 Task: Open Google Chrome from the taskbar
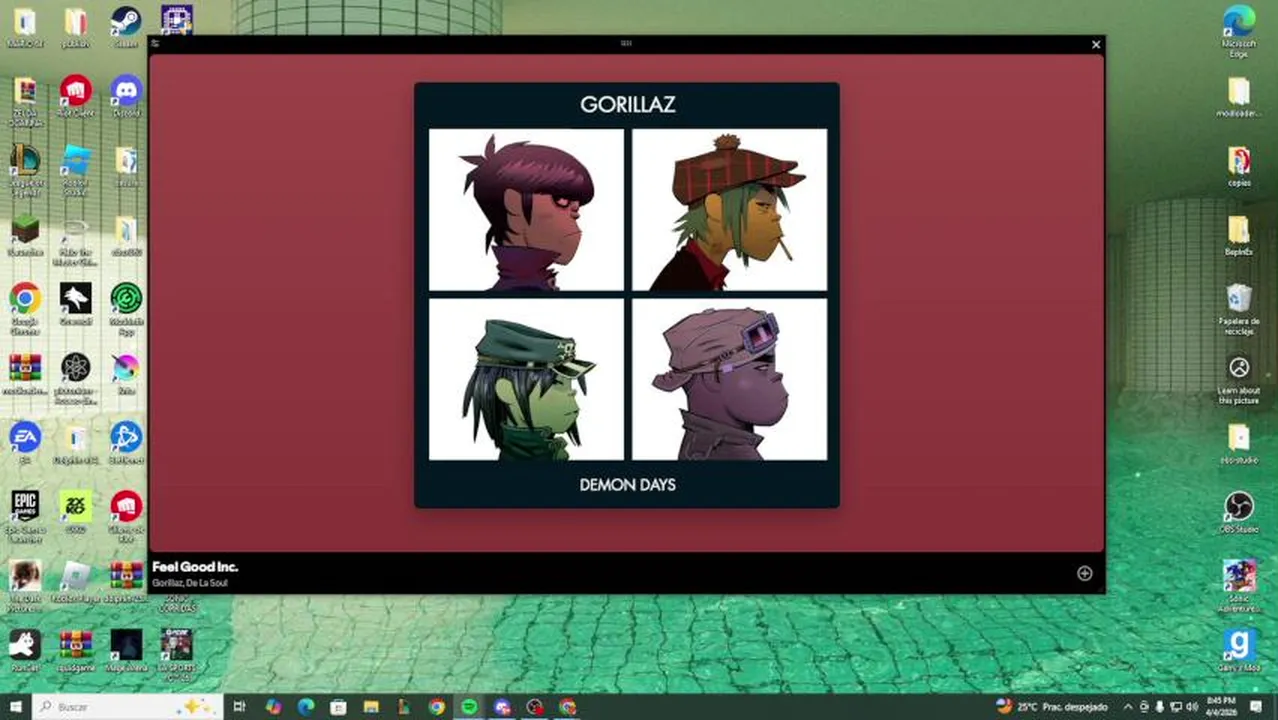click(x=437, y=706)
